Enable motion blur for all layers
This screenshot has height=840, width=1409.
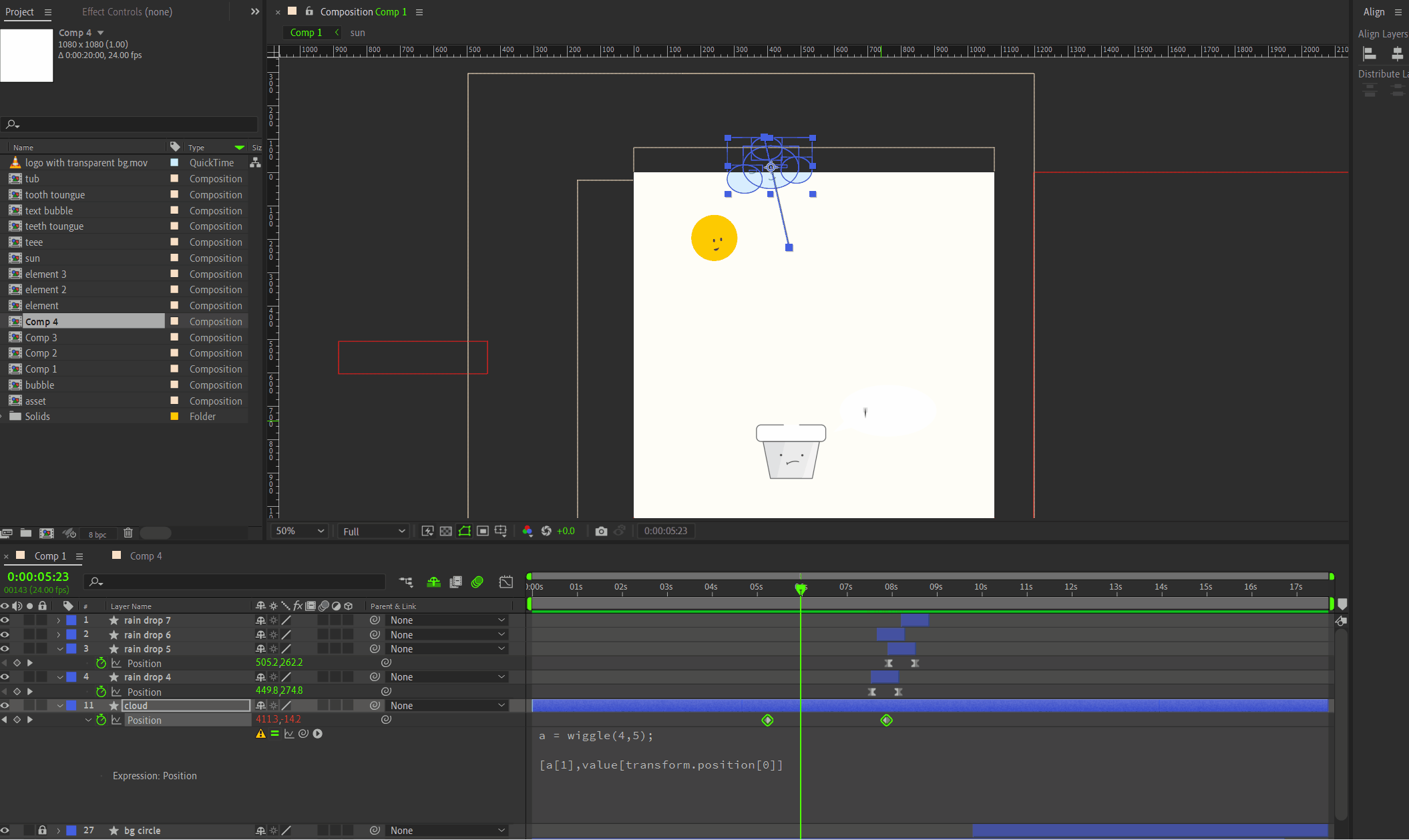(477, 582)
